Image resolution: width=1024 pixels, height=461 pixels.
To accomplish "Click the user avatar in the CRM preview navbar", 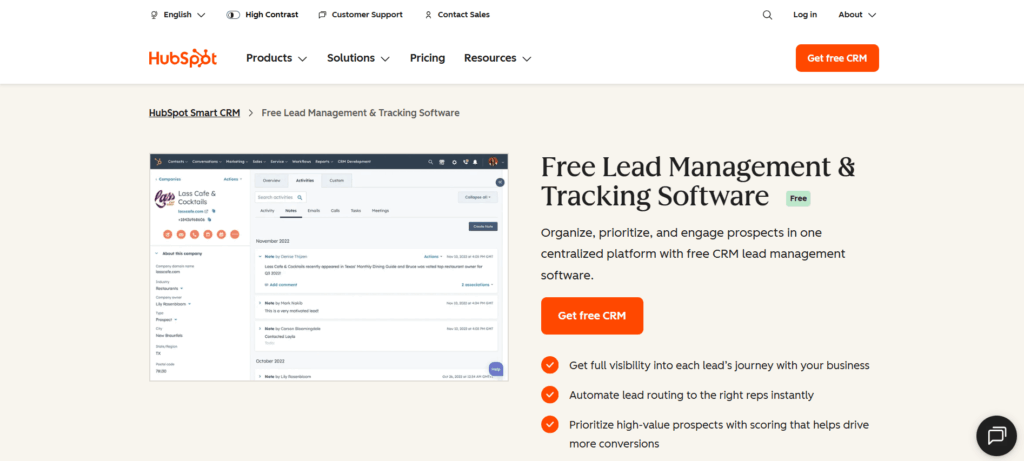I will [493, 162].
